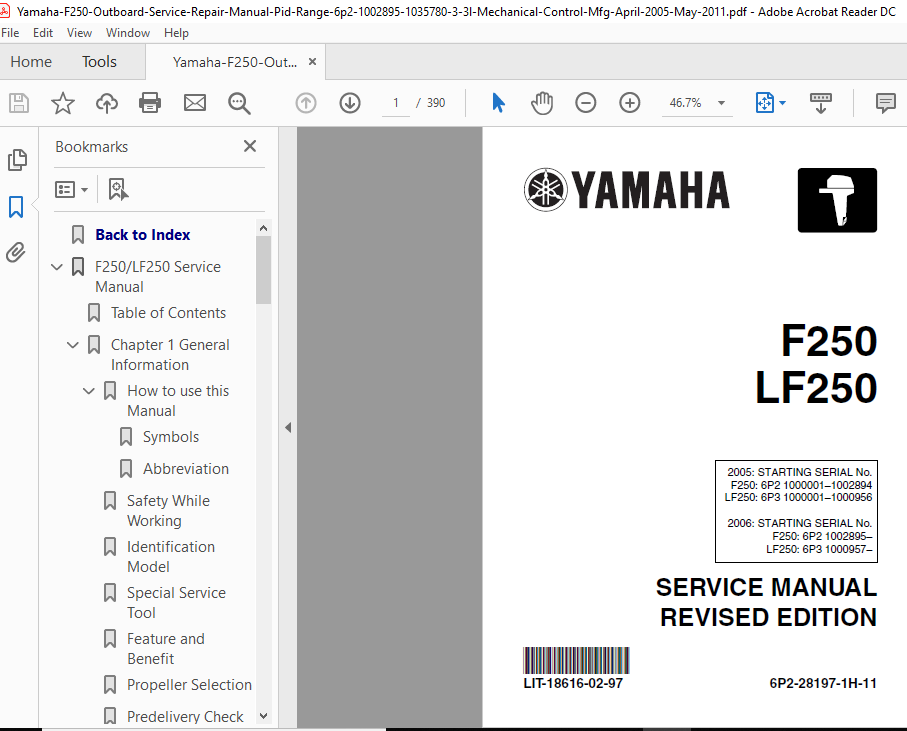Screen dimensions: 907x731
Task: Click bookmarks scrollbar up arrow
Action: 263,228
